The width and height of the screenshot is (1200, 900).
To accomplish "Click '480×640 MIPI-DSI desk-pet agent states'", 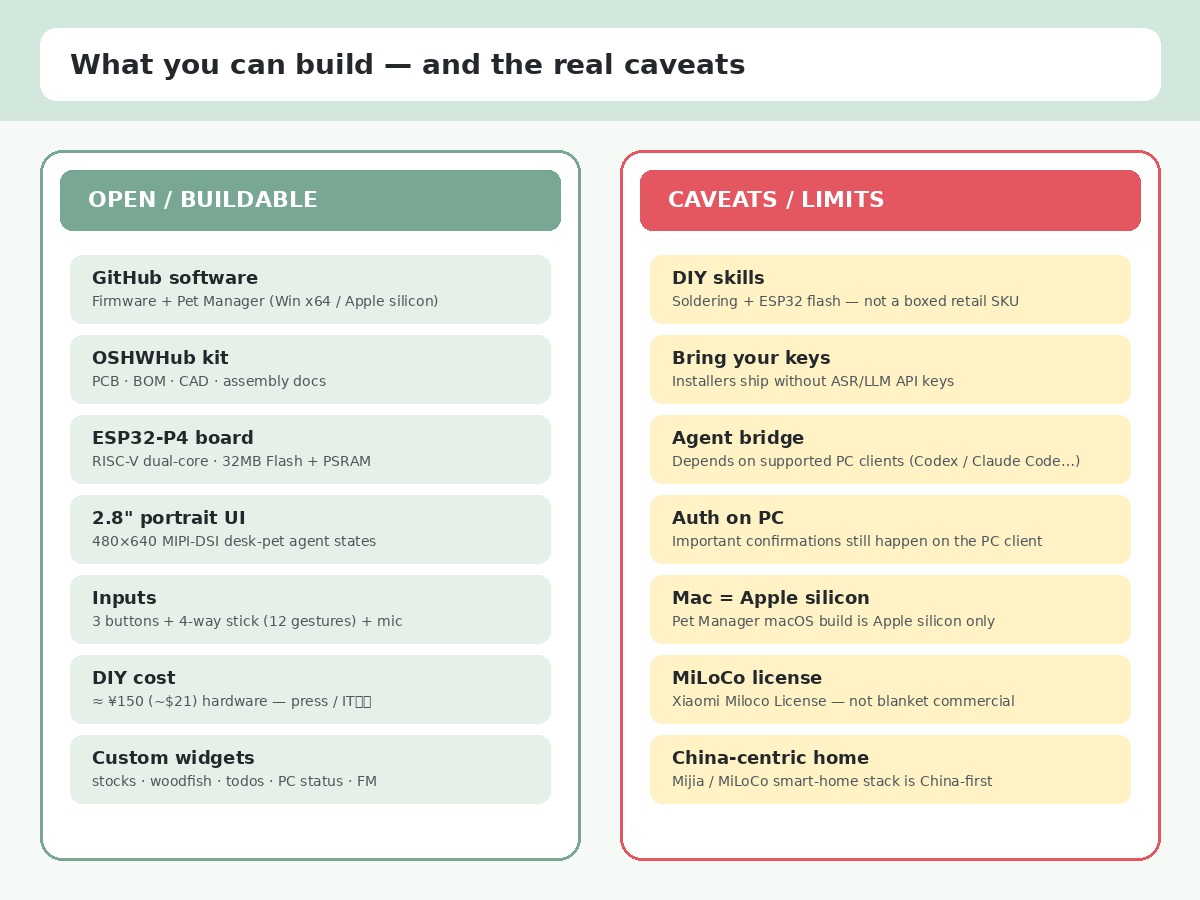I will click(x=234, y=541).
